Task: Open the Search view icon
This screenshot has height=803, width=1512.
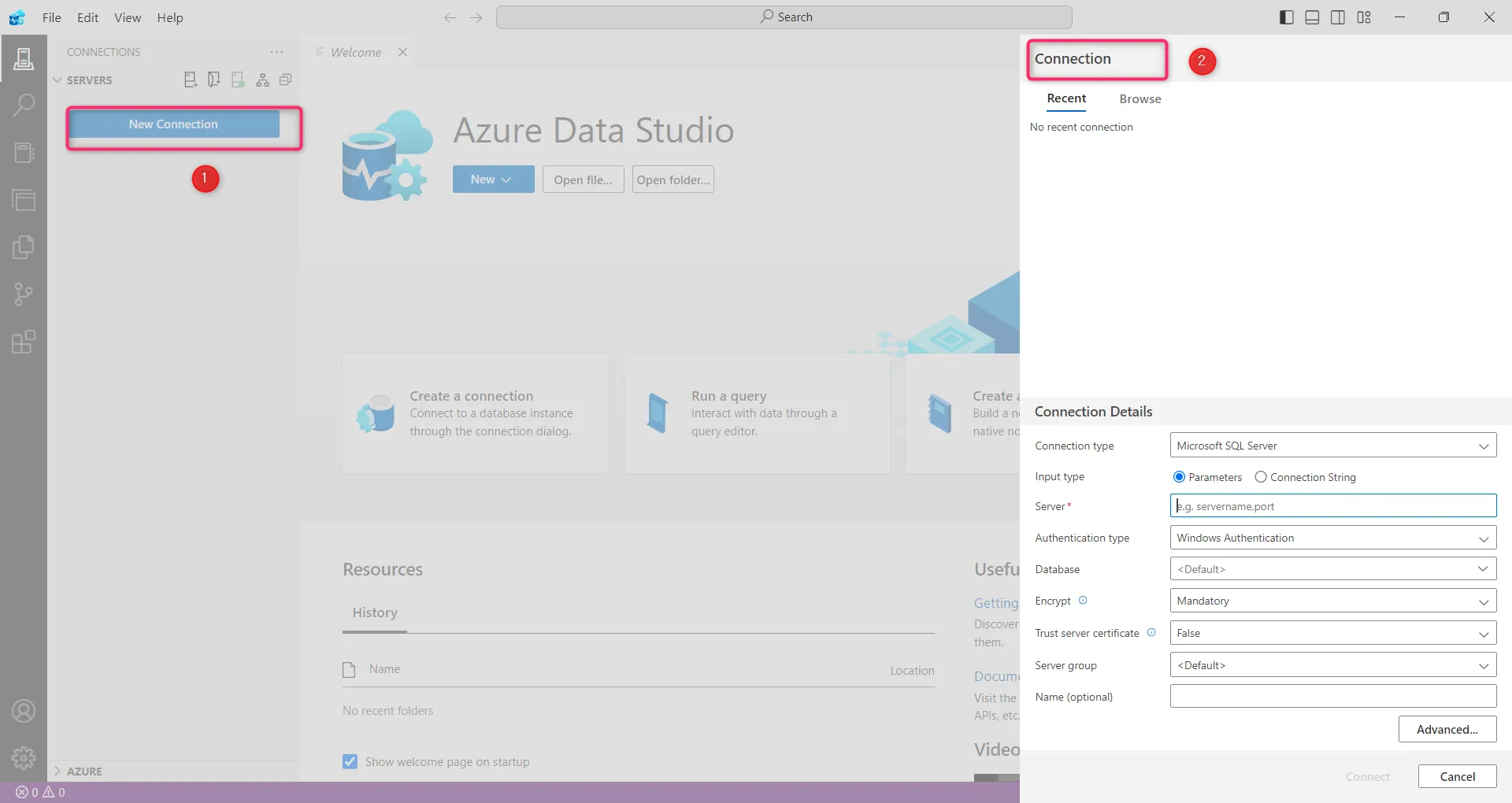Action: 24,105
